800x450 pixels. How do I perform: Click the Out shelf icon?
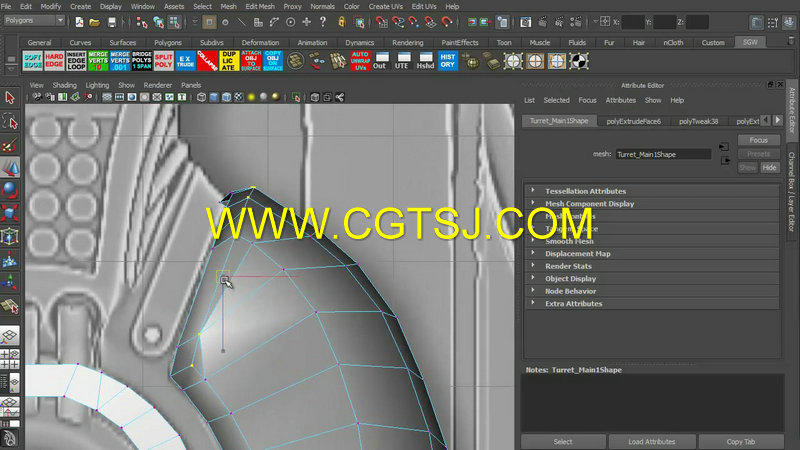[380, 61]
